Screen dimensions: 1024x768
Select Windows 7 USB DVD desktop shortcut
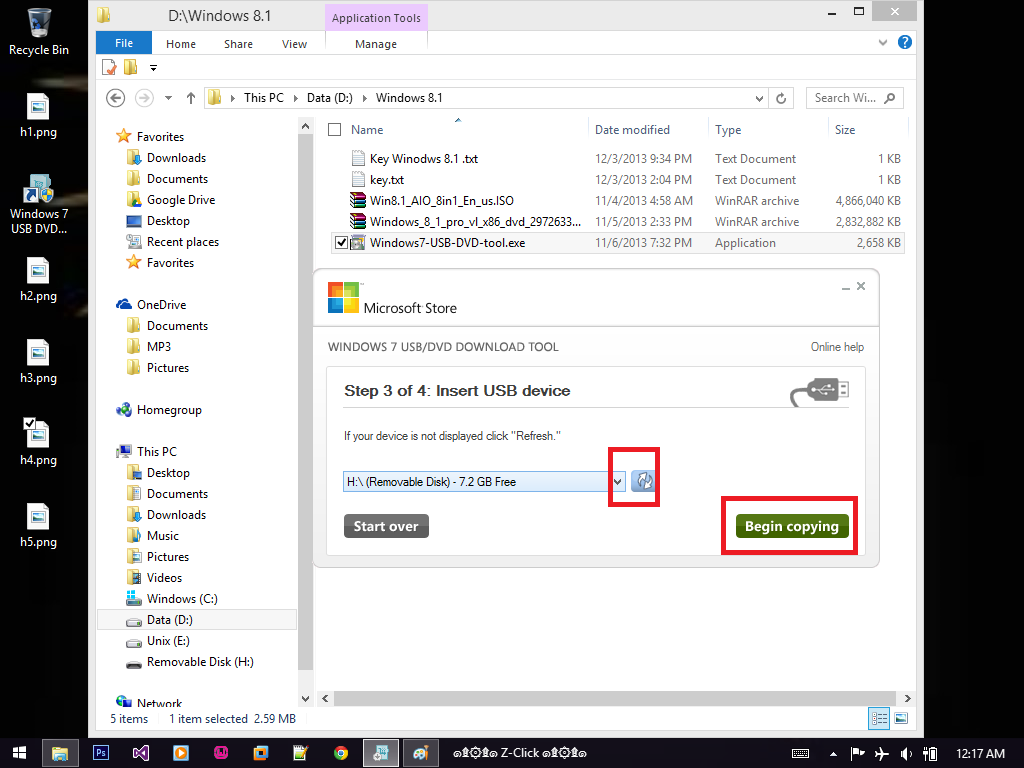tap(39, 204)
